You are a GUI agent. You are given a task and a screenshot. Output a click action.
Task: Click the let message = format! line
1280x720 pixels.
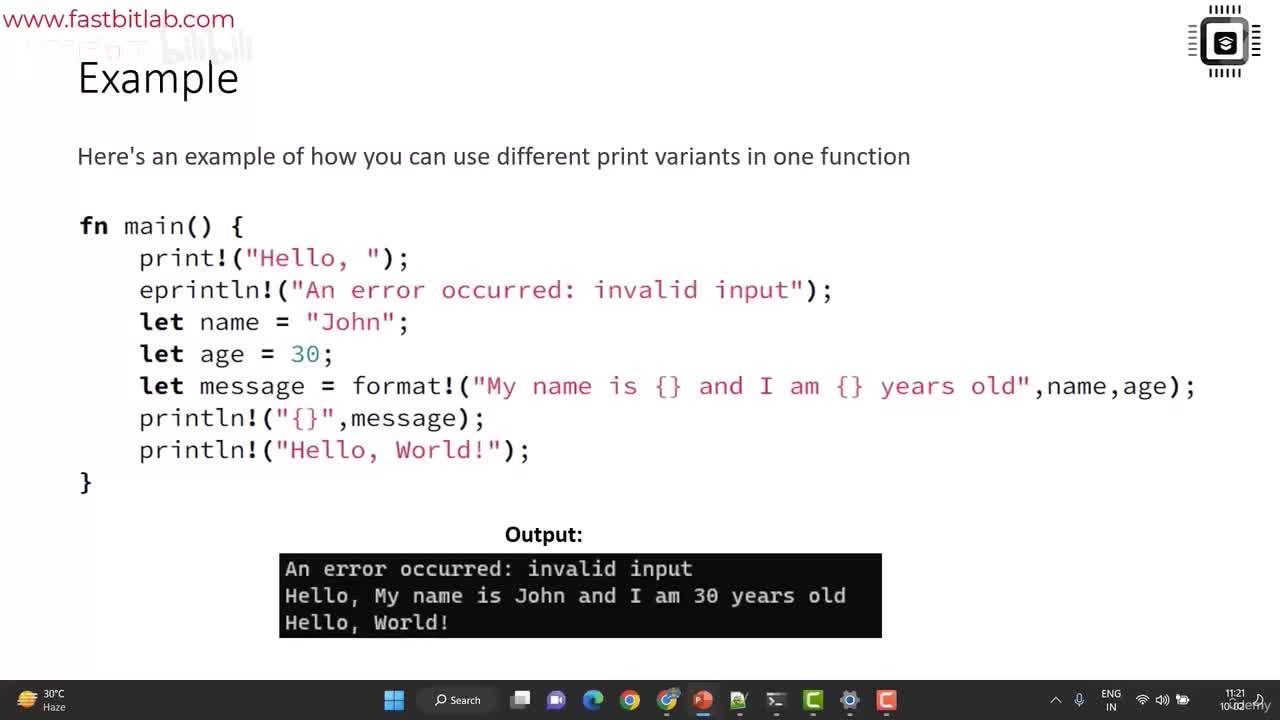667,386
